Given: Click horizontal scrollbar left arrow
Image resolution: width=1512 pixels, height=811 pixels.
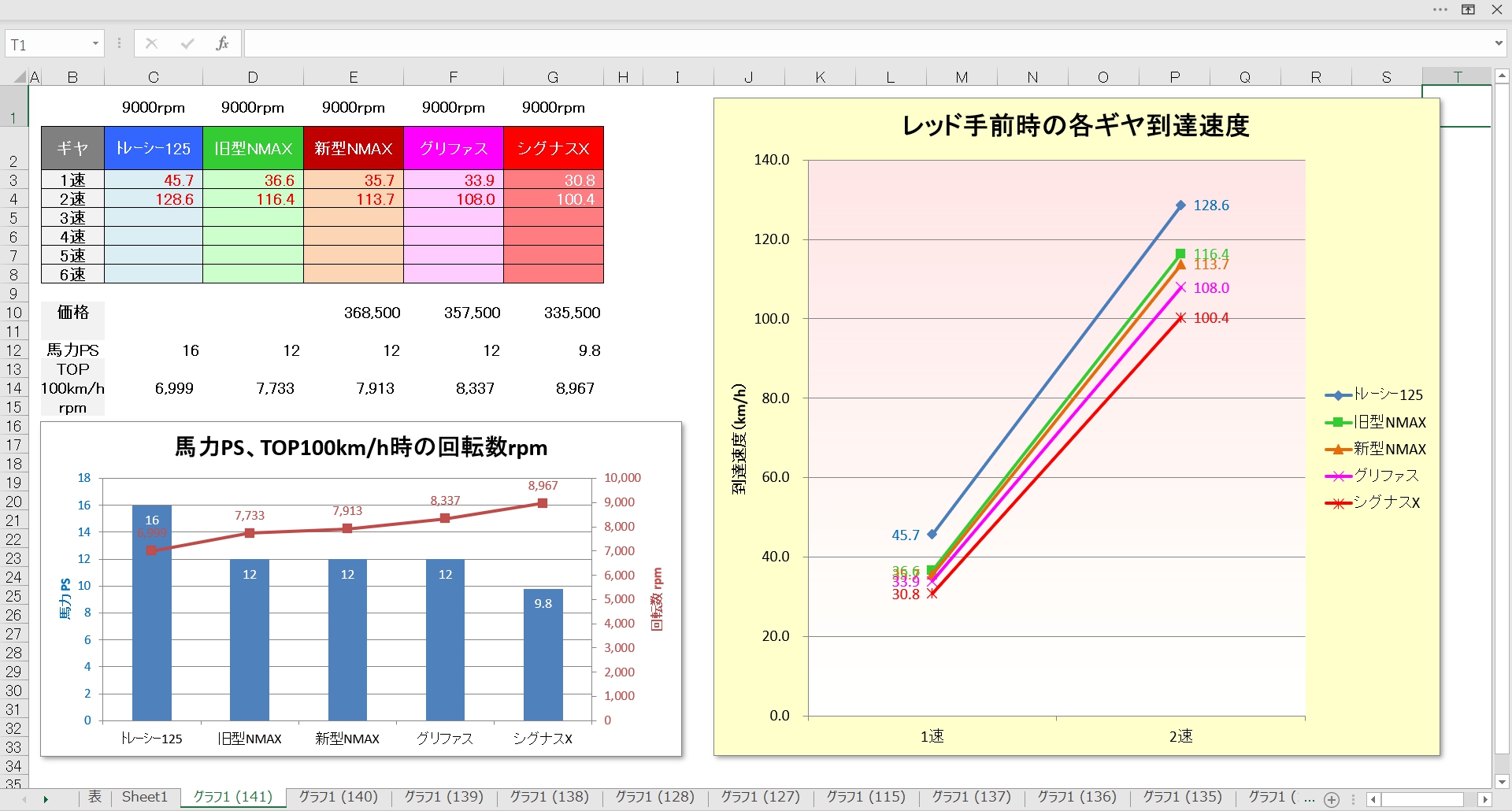Looking at the screenshot, I should point(1373,799).
